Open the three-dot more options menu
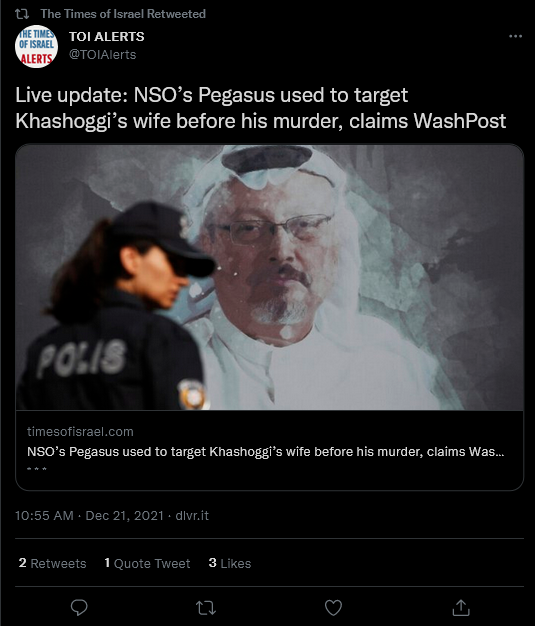Viewport: 535px width, 626px height. pos(515,36)
